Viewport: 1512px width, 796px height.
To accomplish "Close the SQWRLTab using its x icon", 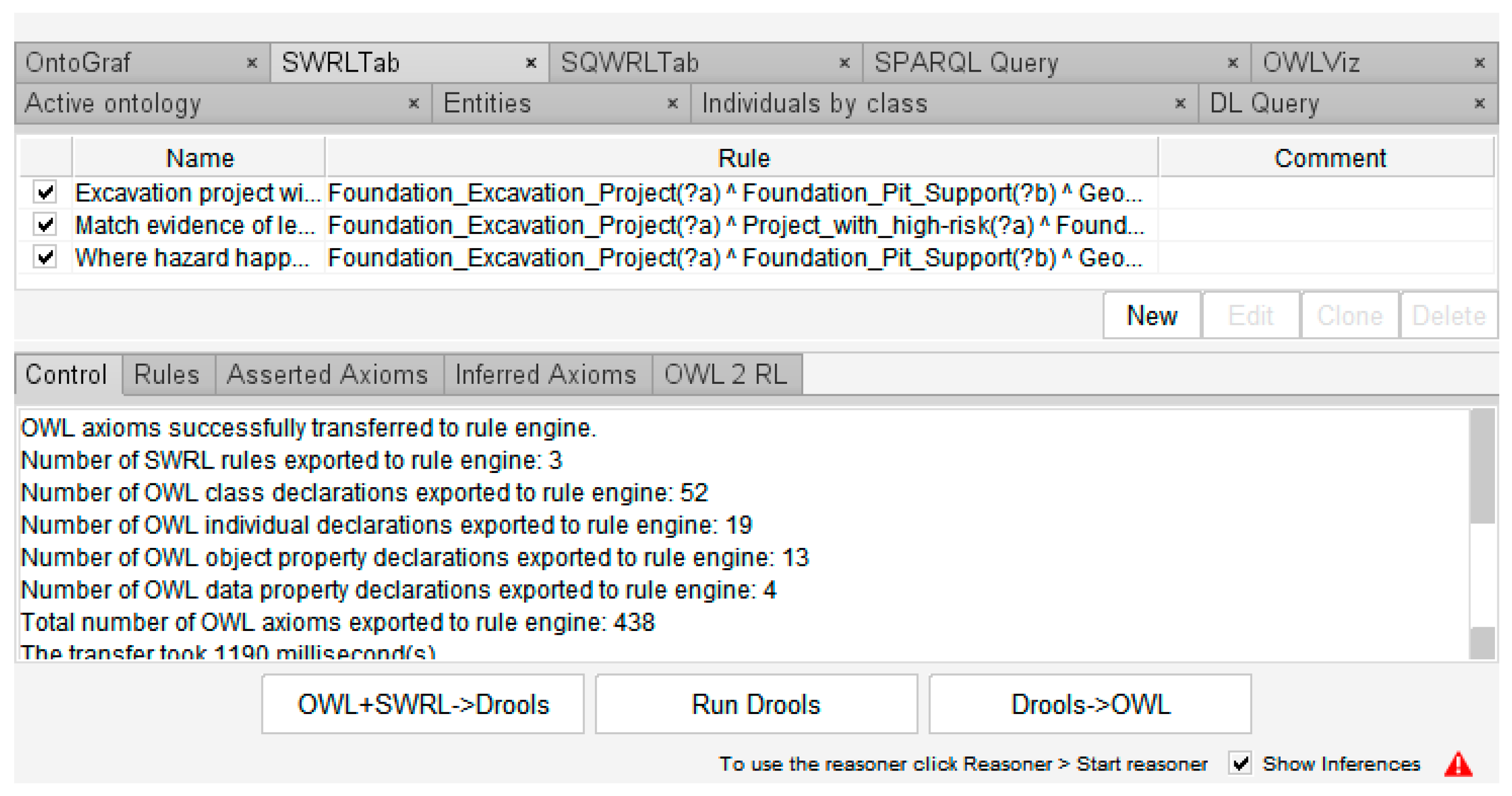I will [x=845, y=63].
